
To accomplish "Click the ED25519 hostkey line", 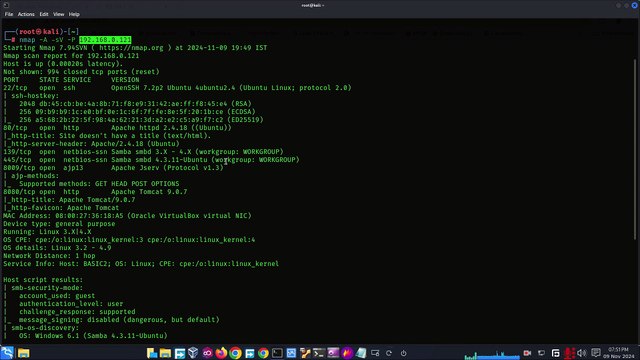I will point(141,120).
